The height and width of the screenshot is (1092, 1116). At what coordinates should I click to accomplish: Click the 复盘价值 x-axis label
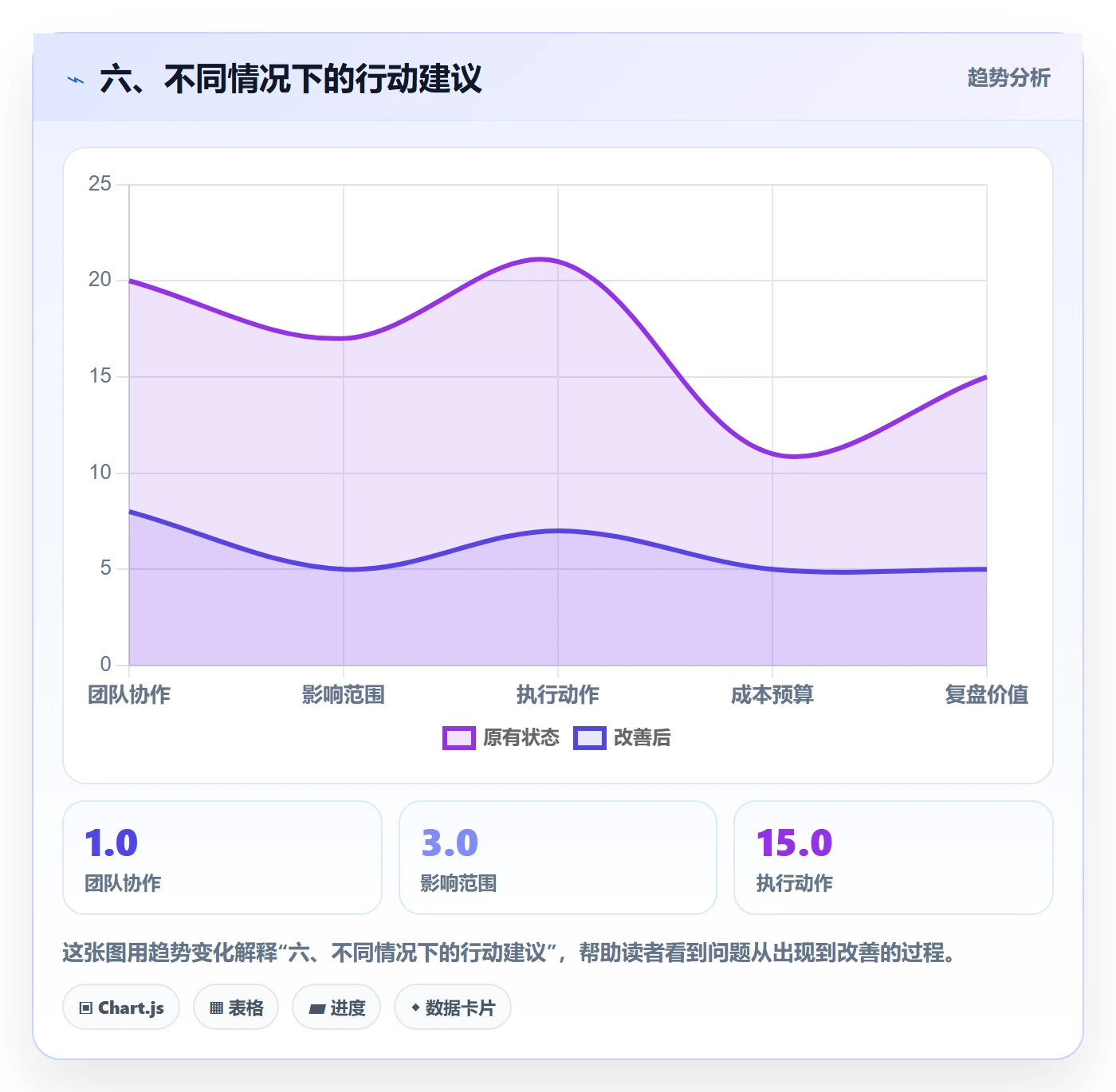(x=986, y=694)
